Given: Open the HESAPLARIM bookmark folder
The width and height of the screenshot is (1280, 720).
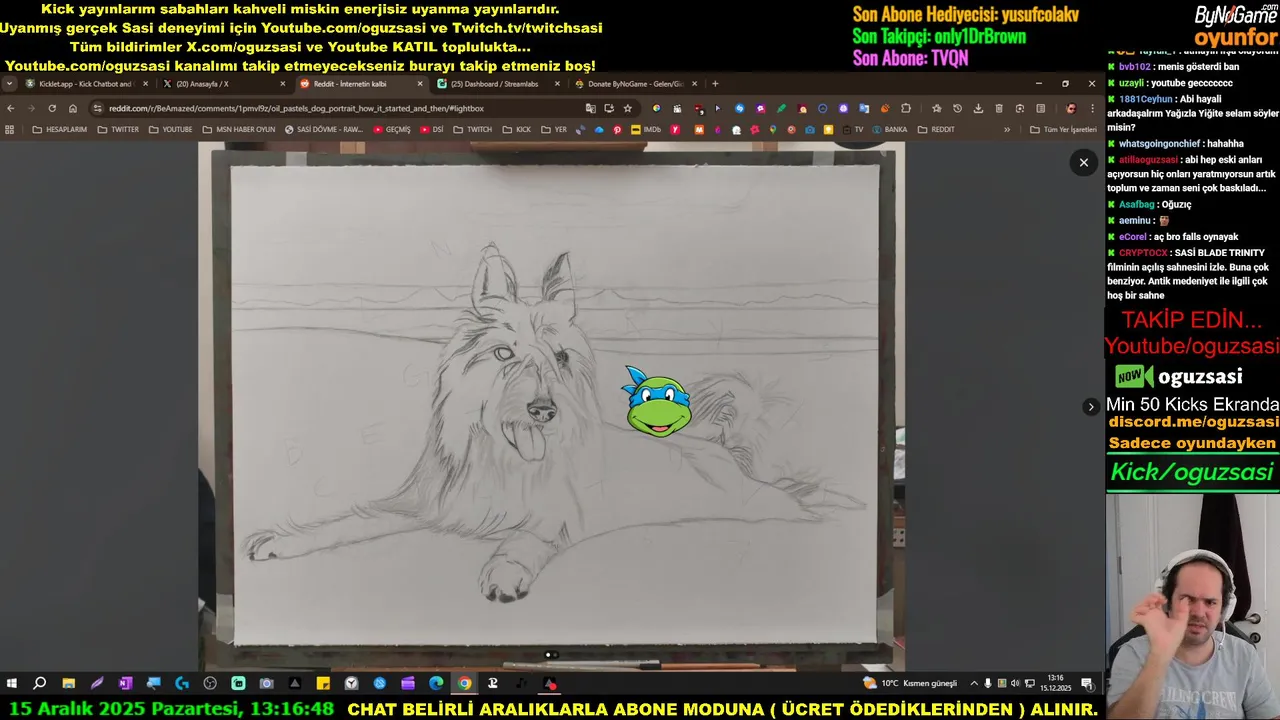Looking at the screenshot, I should [x=59, y=129].
